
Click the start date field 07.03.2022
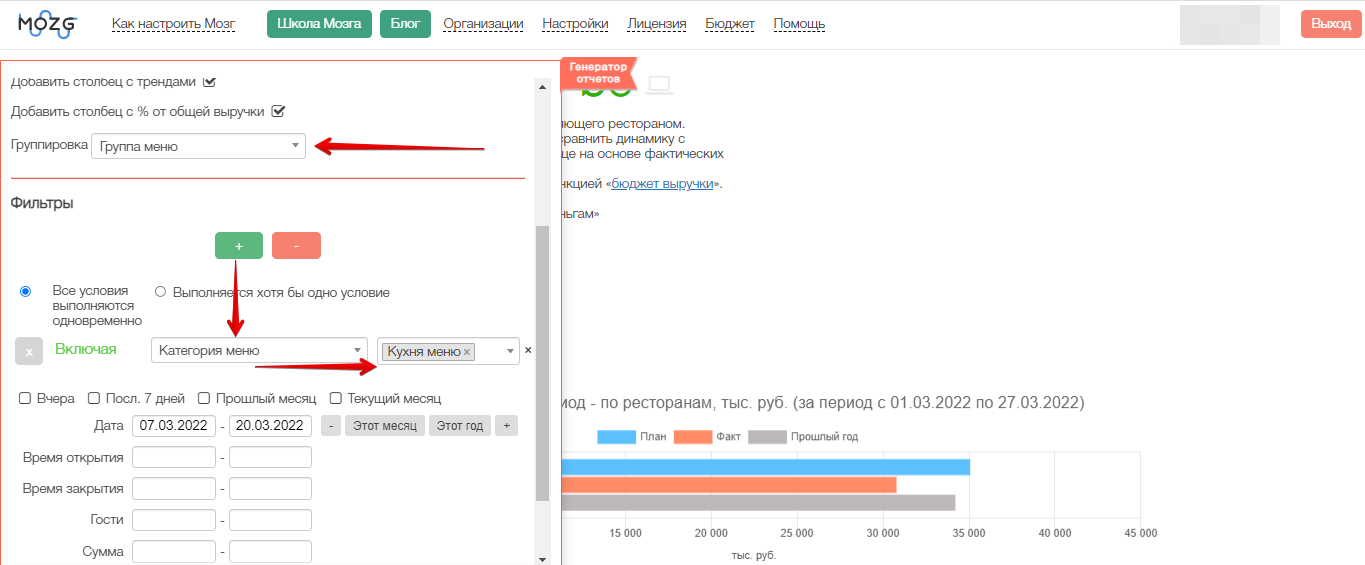[x=173, y=426]
